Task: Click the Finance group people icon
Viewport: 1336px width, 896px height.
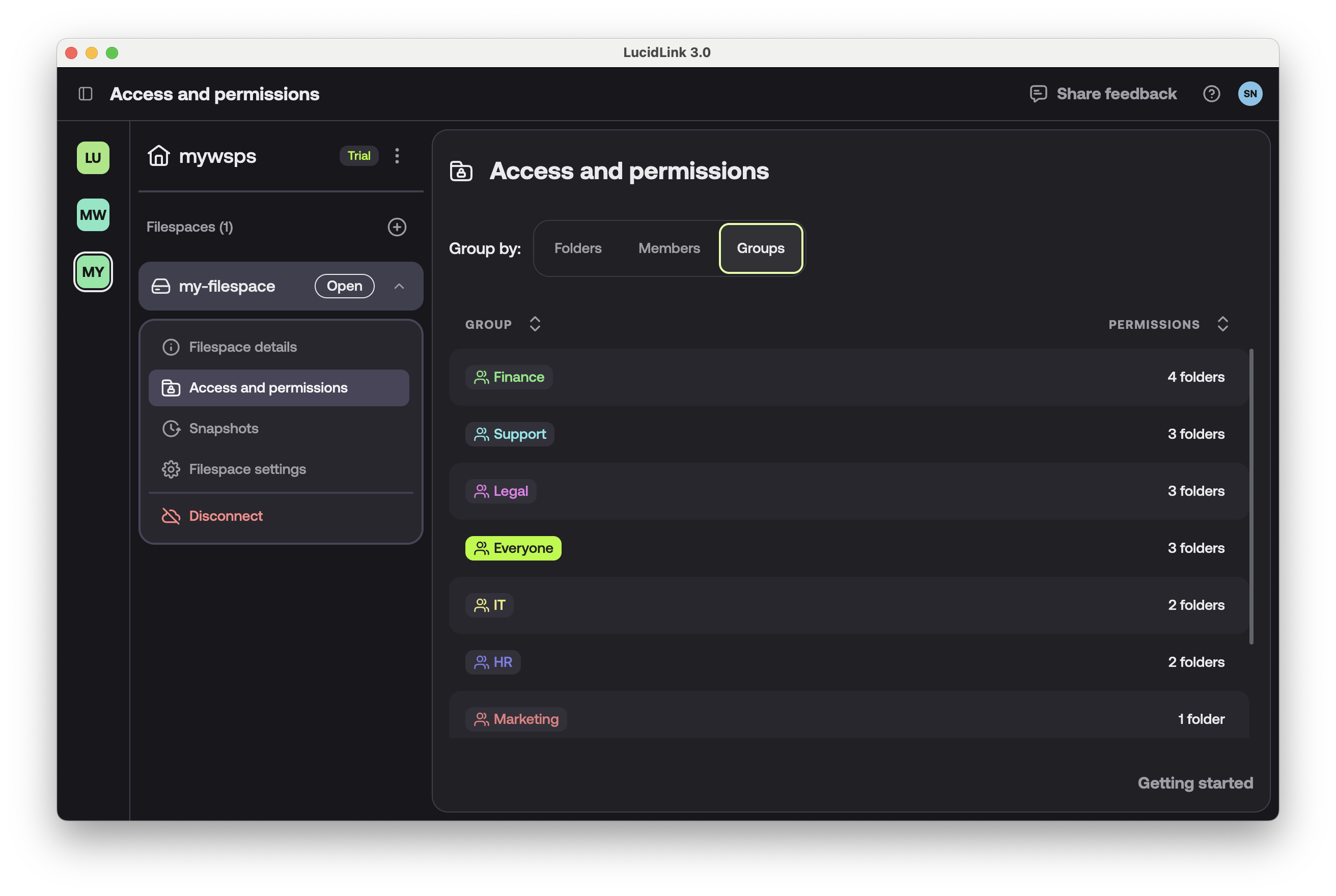Action: click(482, 377)
